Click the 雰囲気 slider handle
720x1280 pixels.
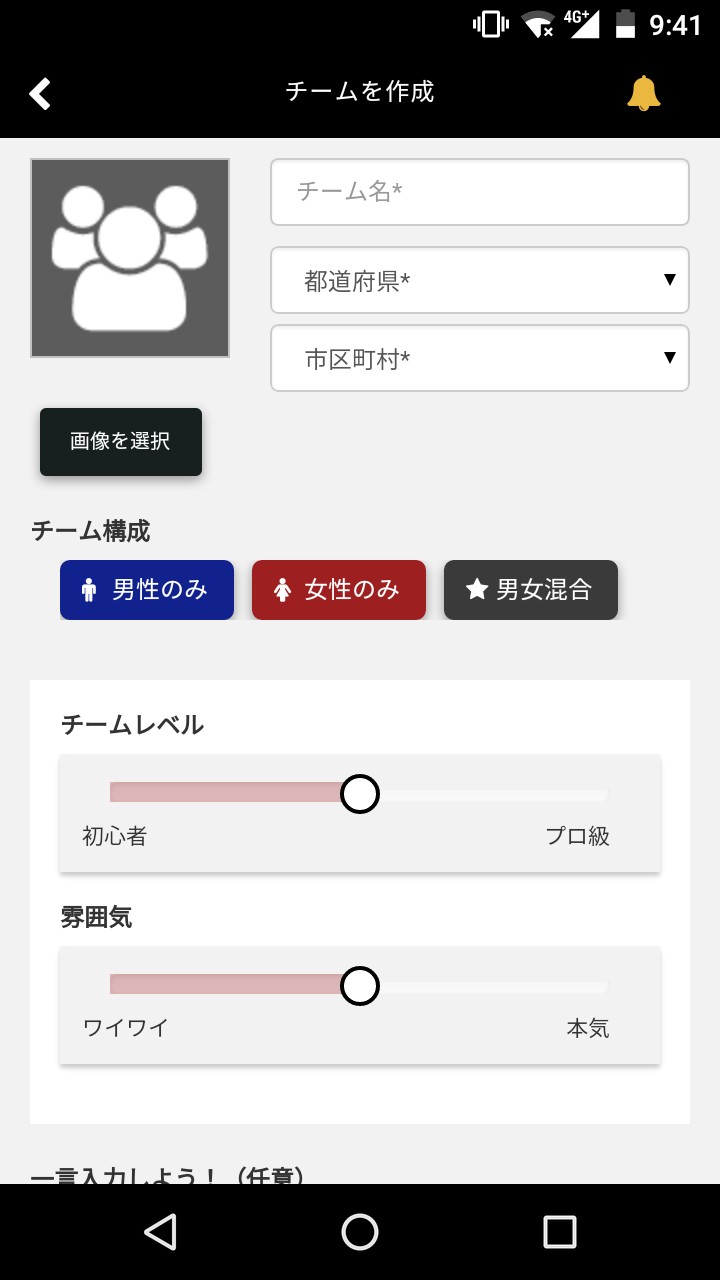(x=360, y=986)
